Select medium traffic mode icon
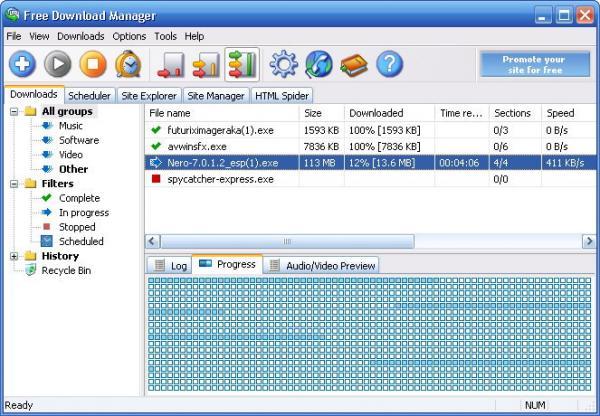The height and width of the screenshot is (416, 600). click(x=206, y=65)
